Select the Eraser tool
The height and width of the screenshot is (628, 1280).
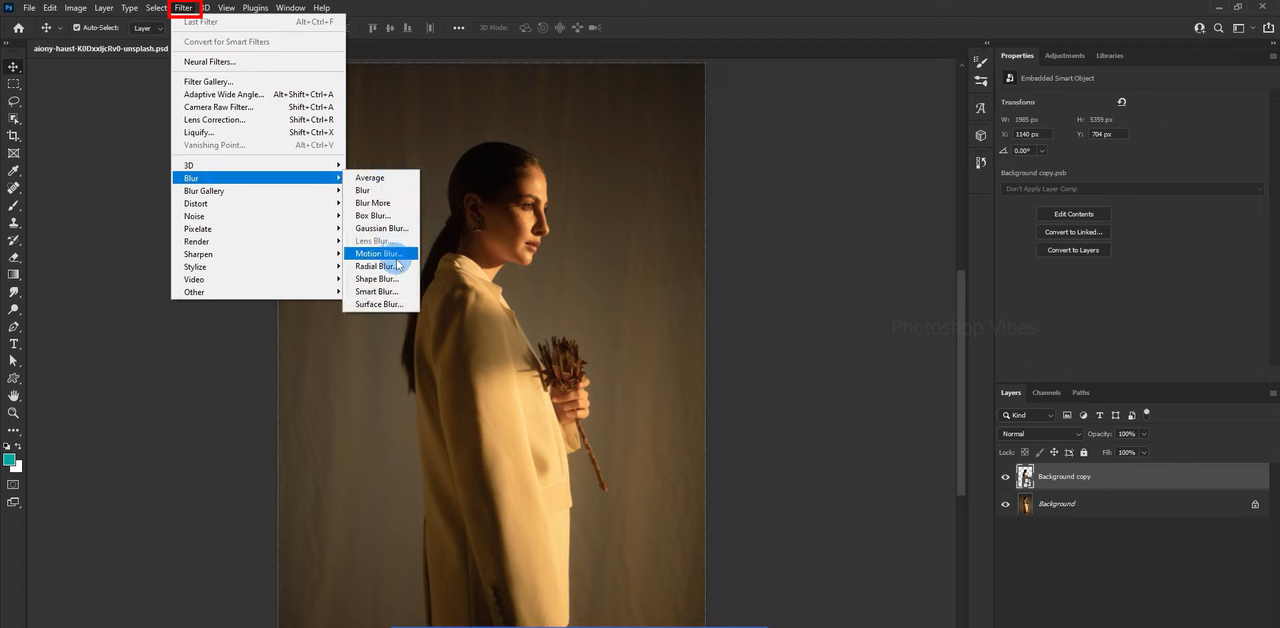tap(13, 257)
